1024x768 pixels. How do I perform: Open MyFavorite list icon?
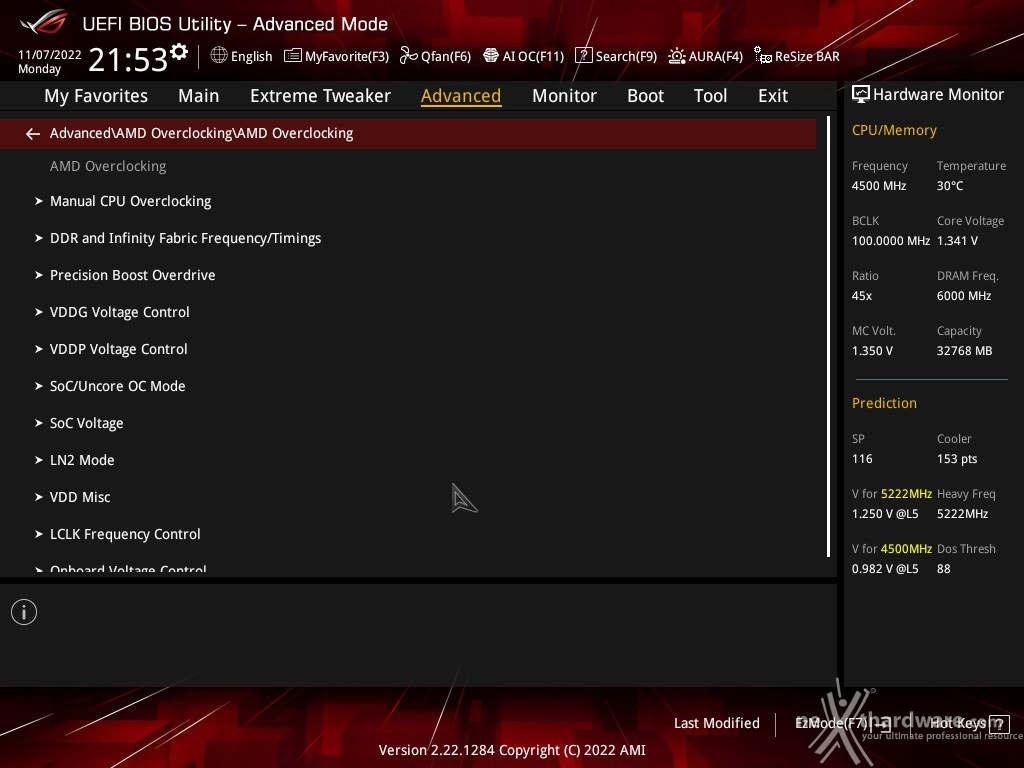click(293, 56)
